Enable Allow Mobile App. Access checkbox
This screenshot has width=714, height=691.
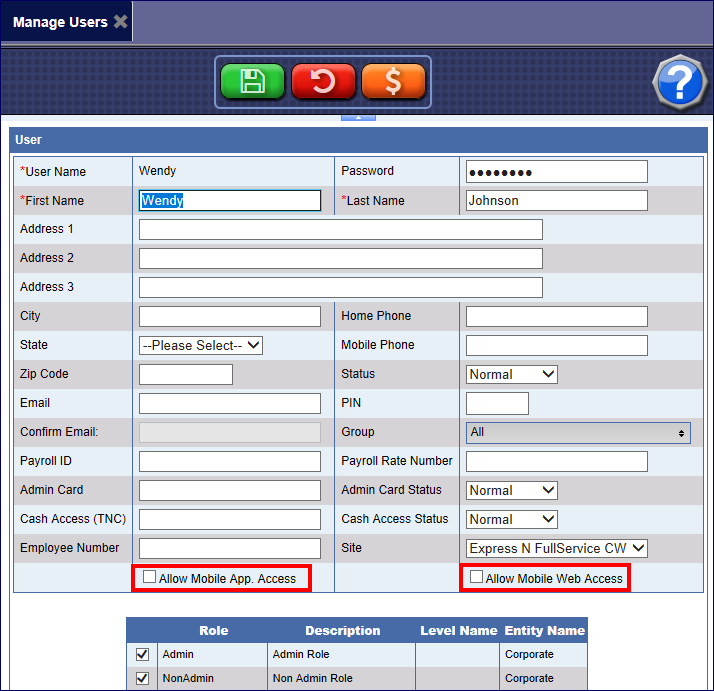click(x=150, y=577)
